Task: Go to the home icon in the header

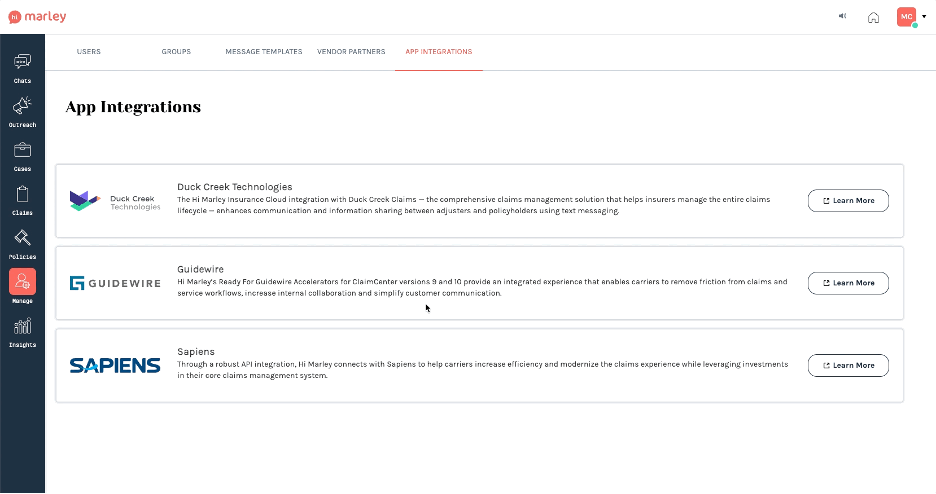Action: click(x=873, y=17)
